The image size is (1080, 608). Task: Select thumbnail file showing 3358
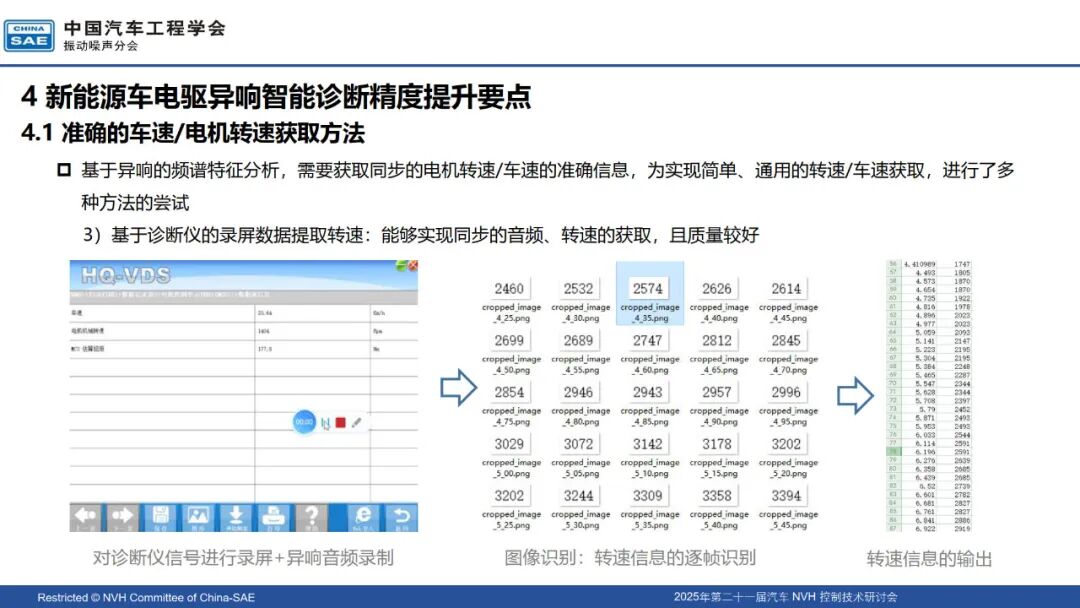tap(718, 507)
